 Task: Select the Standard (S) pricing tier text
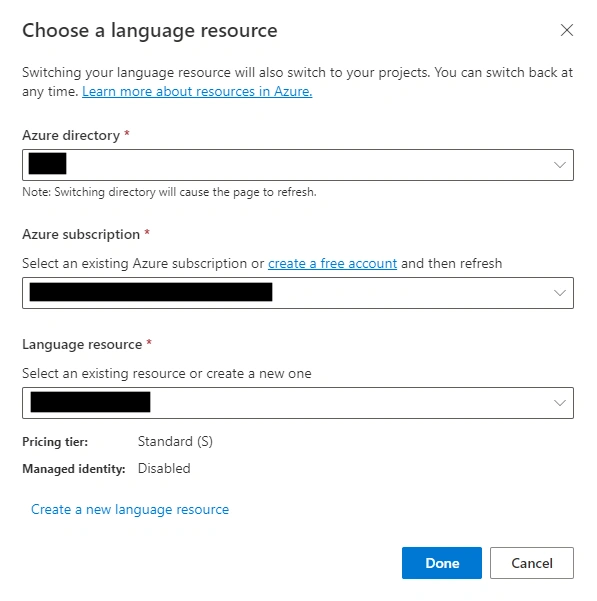coord(175,442)
